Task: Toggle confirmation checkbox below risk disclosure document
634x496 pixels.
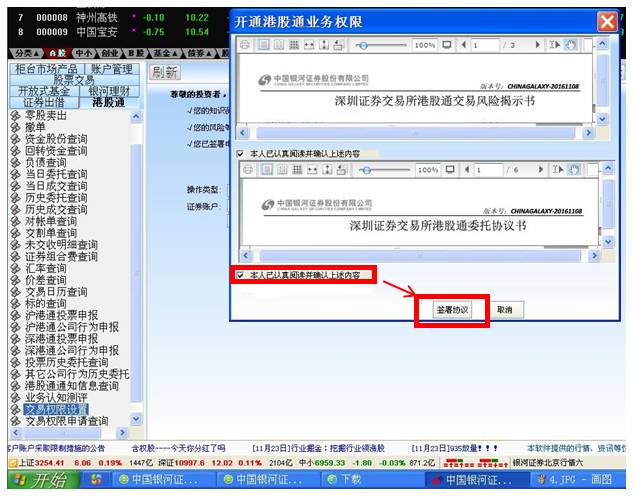Action: tap(241, 154)
